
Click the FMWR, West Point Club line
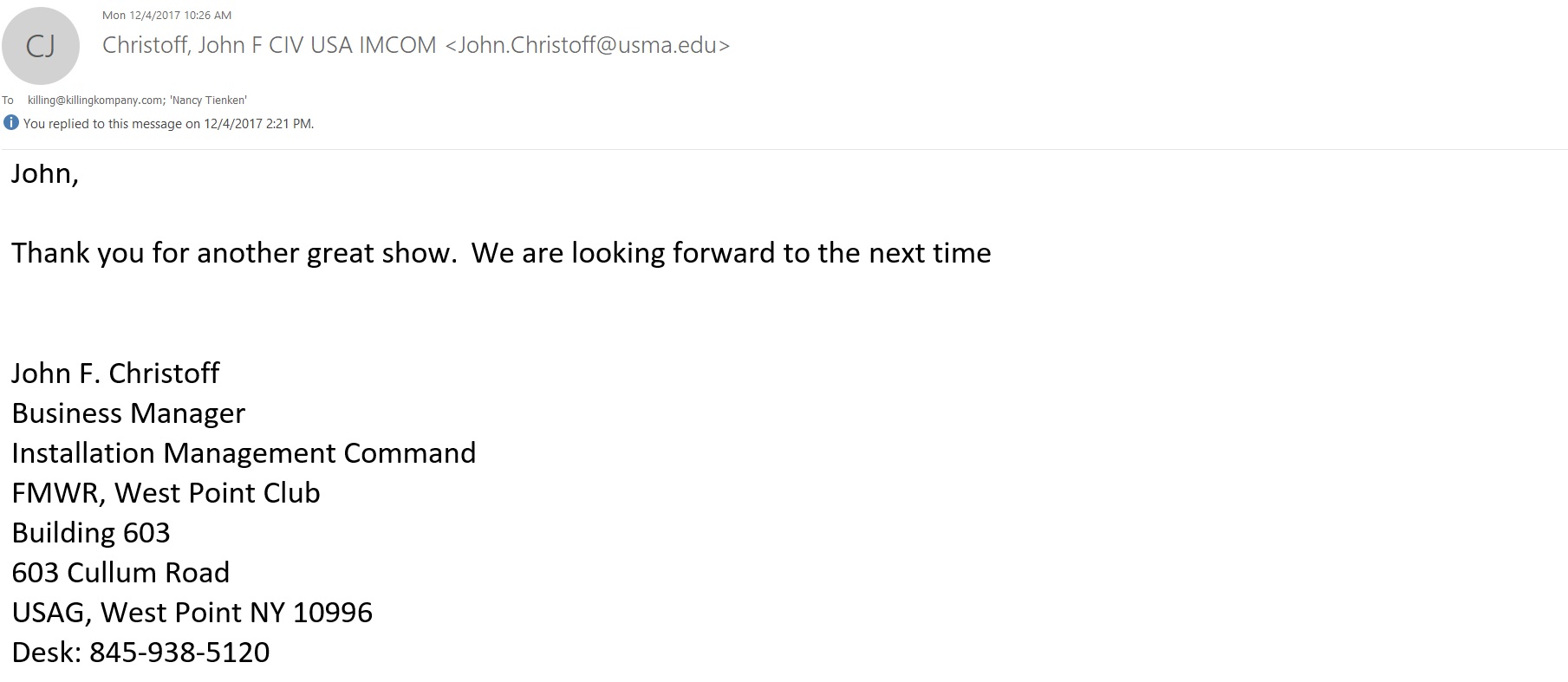tap(166, 492)
